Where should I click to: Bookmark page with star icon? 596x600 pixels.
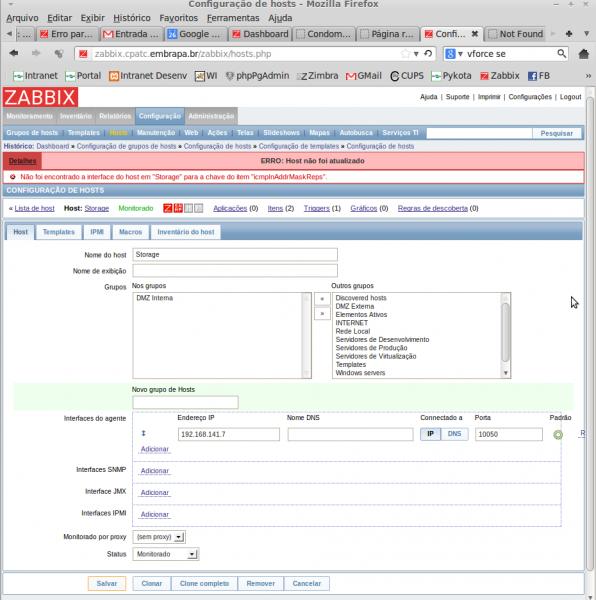(x=405, y=54)
